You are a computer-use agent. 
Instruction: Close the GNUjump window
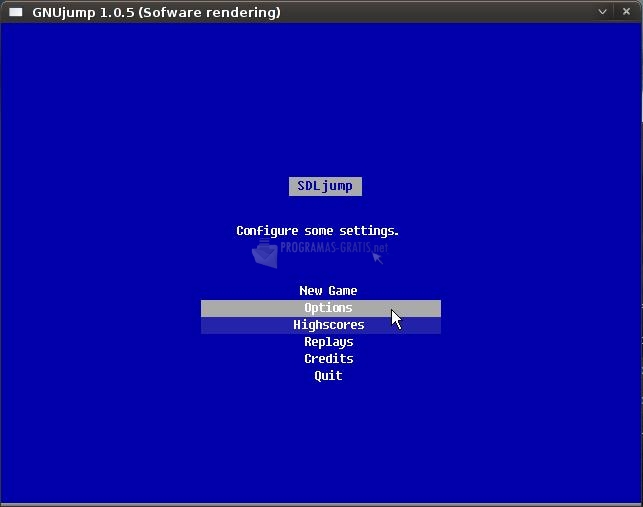coord(626,12)
